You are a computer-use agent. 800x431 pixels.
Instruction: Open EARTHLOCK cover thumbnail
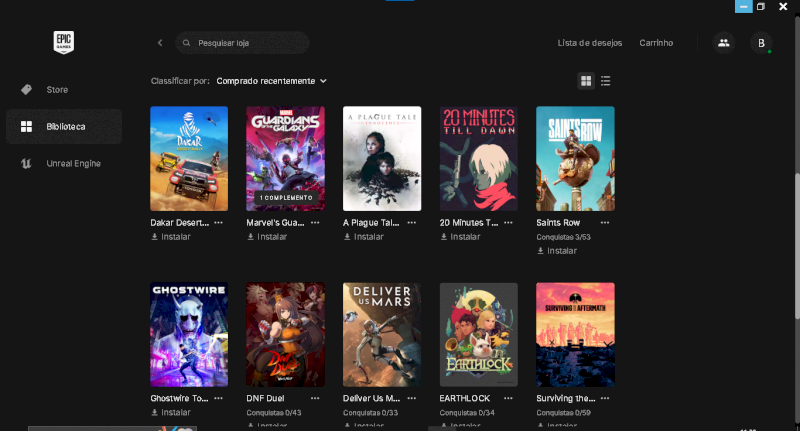click(x=479, y=335)
